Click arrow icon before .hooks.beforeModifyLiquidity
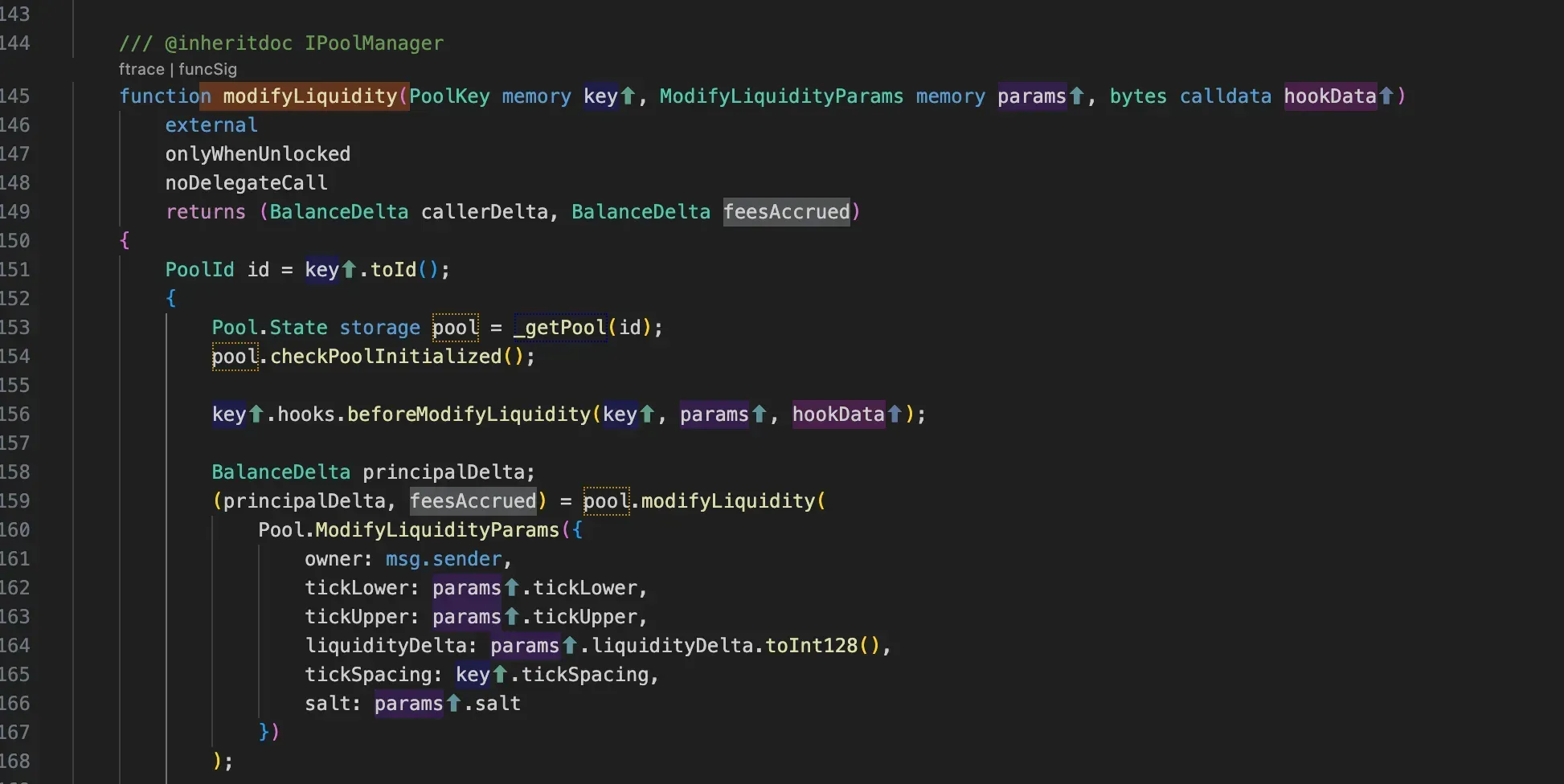This screenshot has width=1564, height=784. [x=256, y=414]
